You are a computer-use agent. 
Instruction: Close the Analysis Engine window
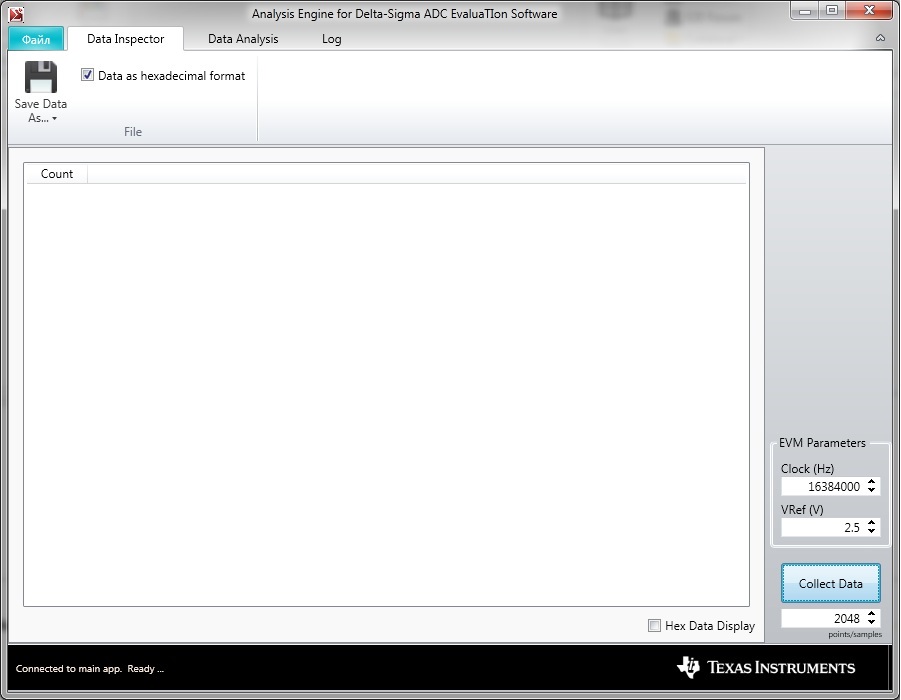pyautogui.click(x=869, y=11)
